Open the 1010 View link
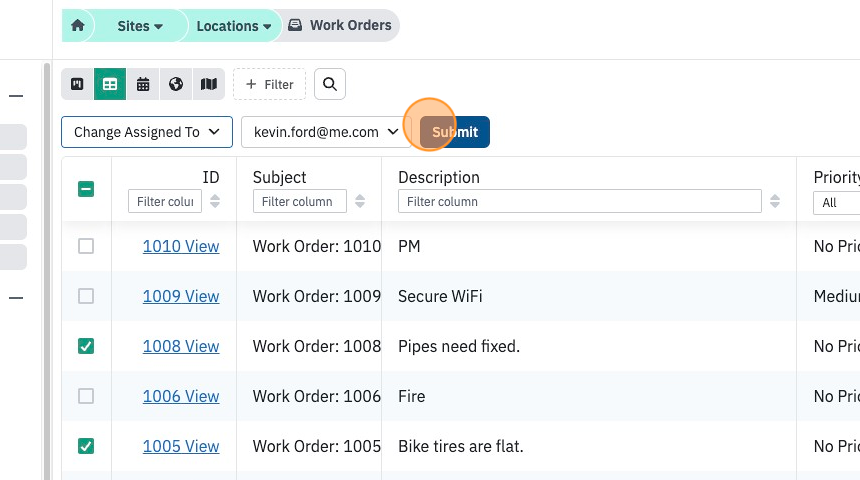 pos(181,246)
